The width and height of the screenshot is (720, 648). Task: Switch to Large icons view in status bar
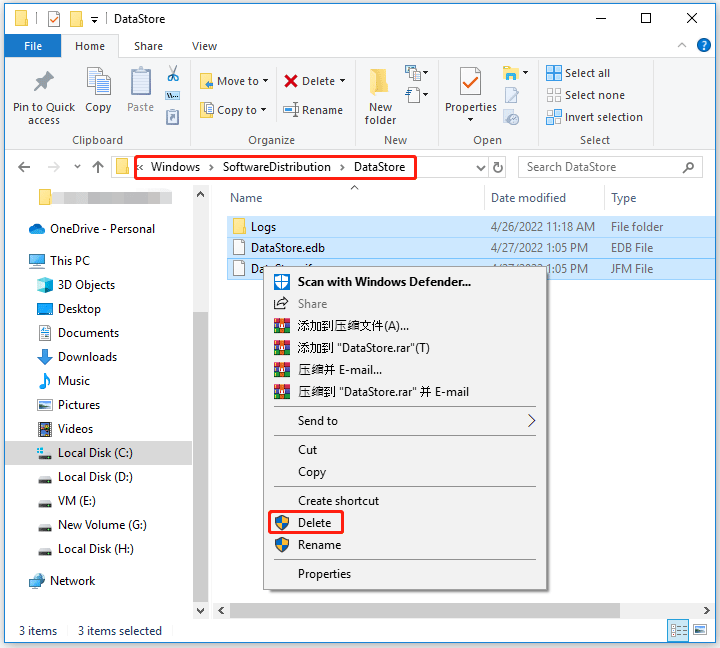(700, 630)
